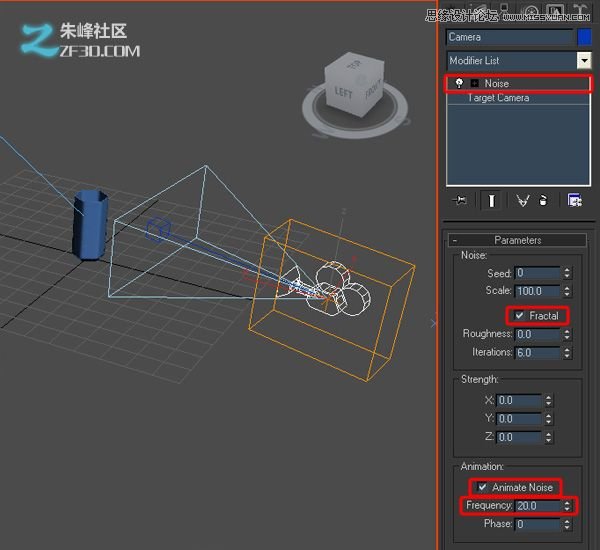
Task: Open the Modifier List dropdown
Action: pos(584,60)
